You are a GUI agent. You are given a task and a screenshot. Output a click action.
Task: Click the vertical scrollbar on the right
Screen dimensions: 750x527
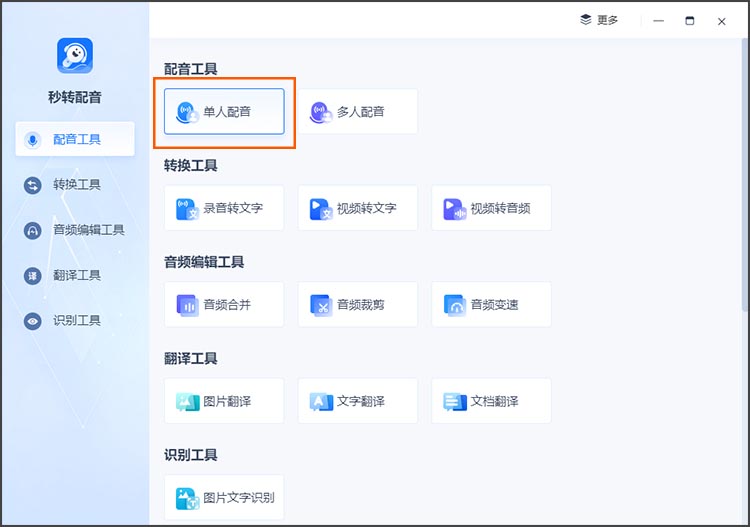pos(744,175)
